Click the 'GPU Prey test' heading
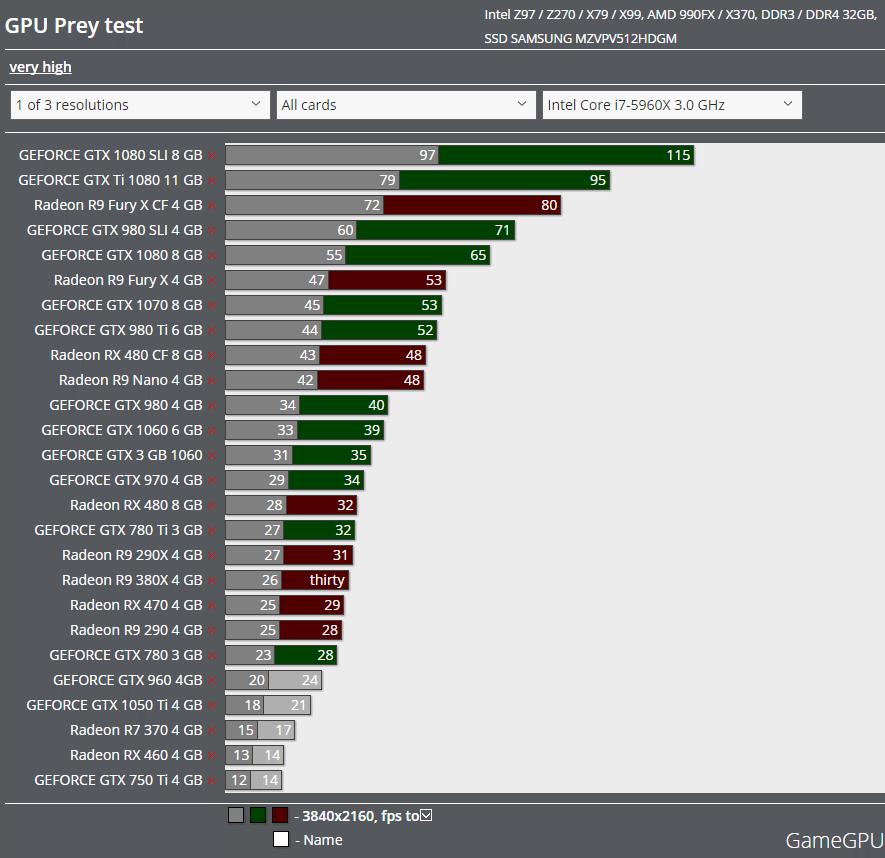Viewport: 885px width, 858px height. (x=74, y=26)
